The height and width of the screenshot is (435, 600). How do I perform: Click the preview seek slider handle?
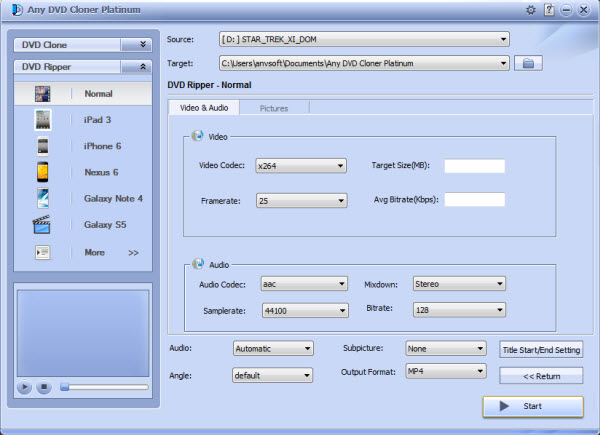tap(65, 387)
